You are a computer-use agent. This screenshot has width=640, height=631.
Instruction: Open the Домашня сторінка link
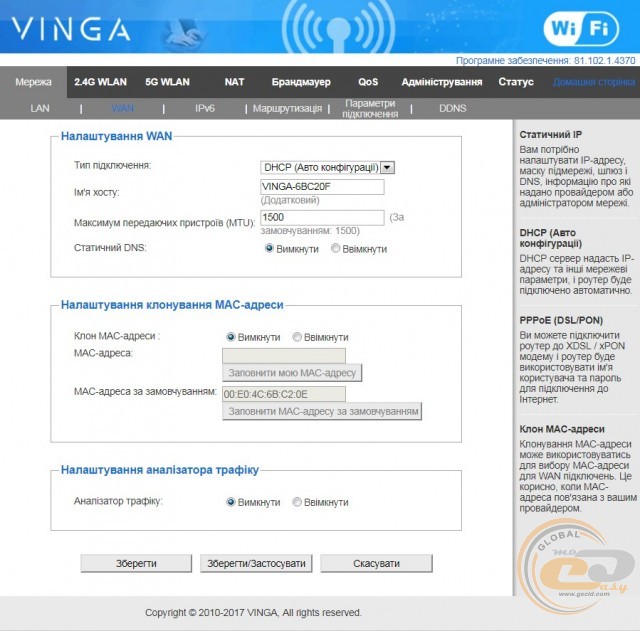[x=594, y=82]
